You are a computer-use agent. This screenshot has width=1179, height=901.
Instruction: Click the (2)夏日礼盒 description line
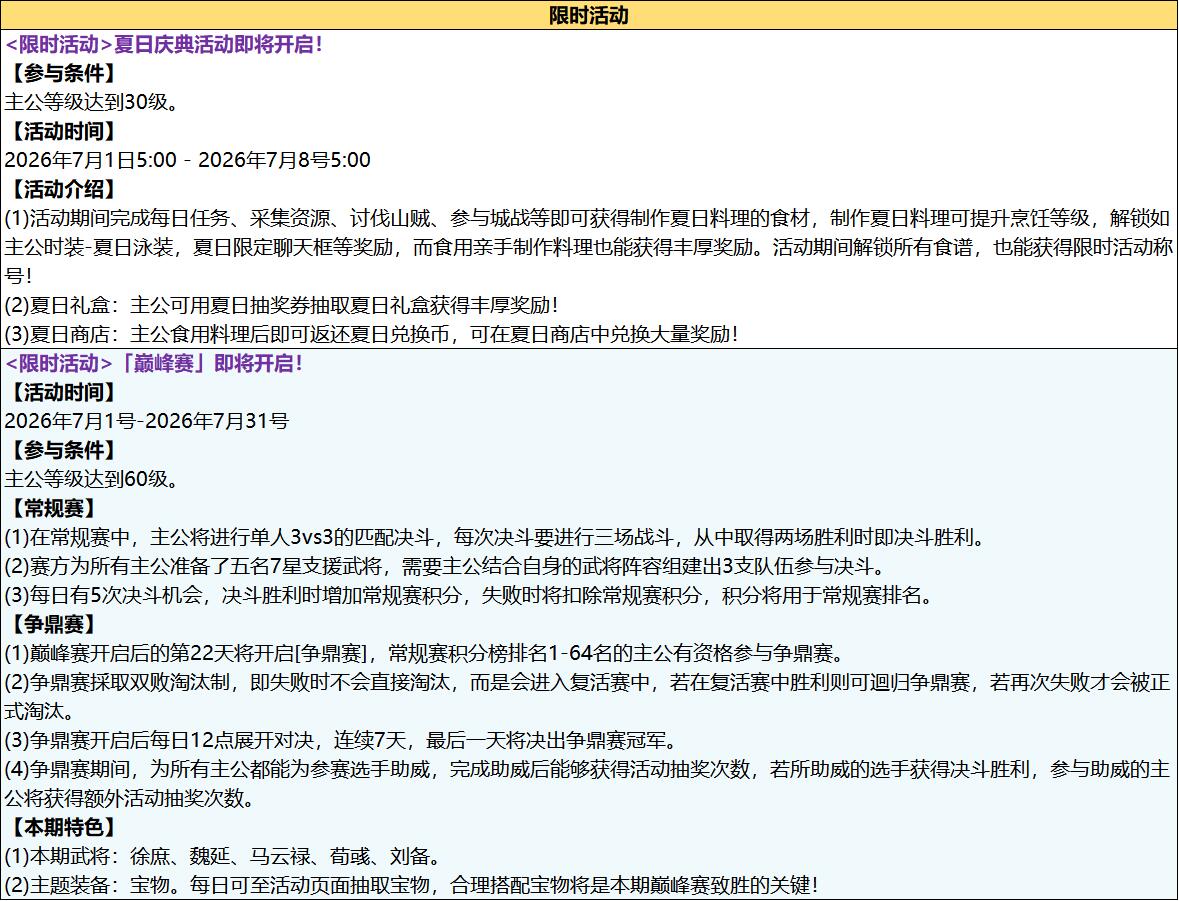pyautogui.click(x=282, y=305)
